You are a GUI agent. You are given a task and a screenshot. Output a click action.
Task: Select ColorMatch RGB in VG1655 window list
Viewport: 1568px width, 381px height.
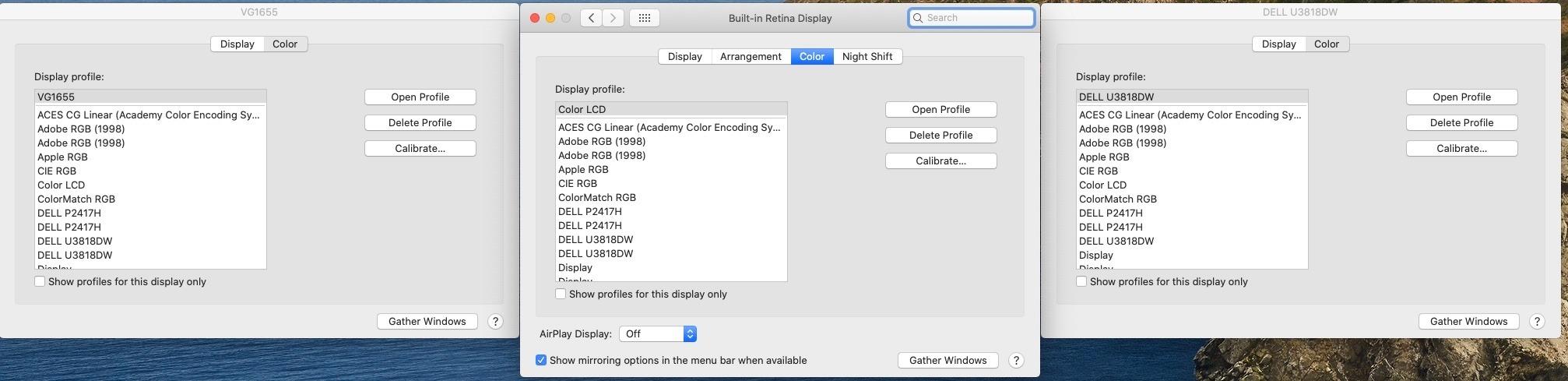(150, 199)
